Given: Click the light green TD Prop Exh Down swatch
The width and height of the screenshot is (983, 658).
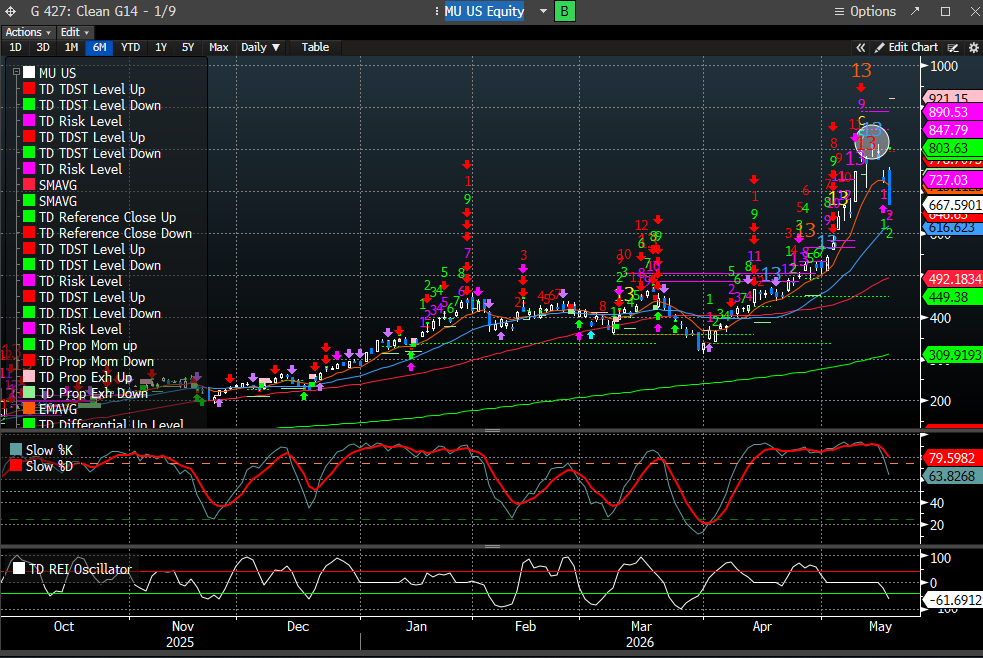Looking at the screenshot, I should pyautogui.click(x=29, y=394).
